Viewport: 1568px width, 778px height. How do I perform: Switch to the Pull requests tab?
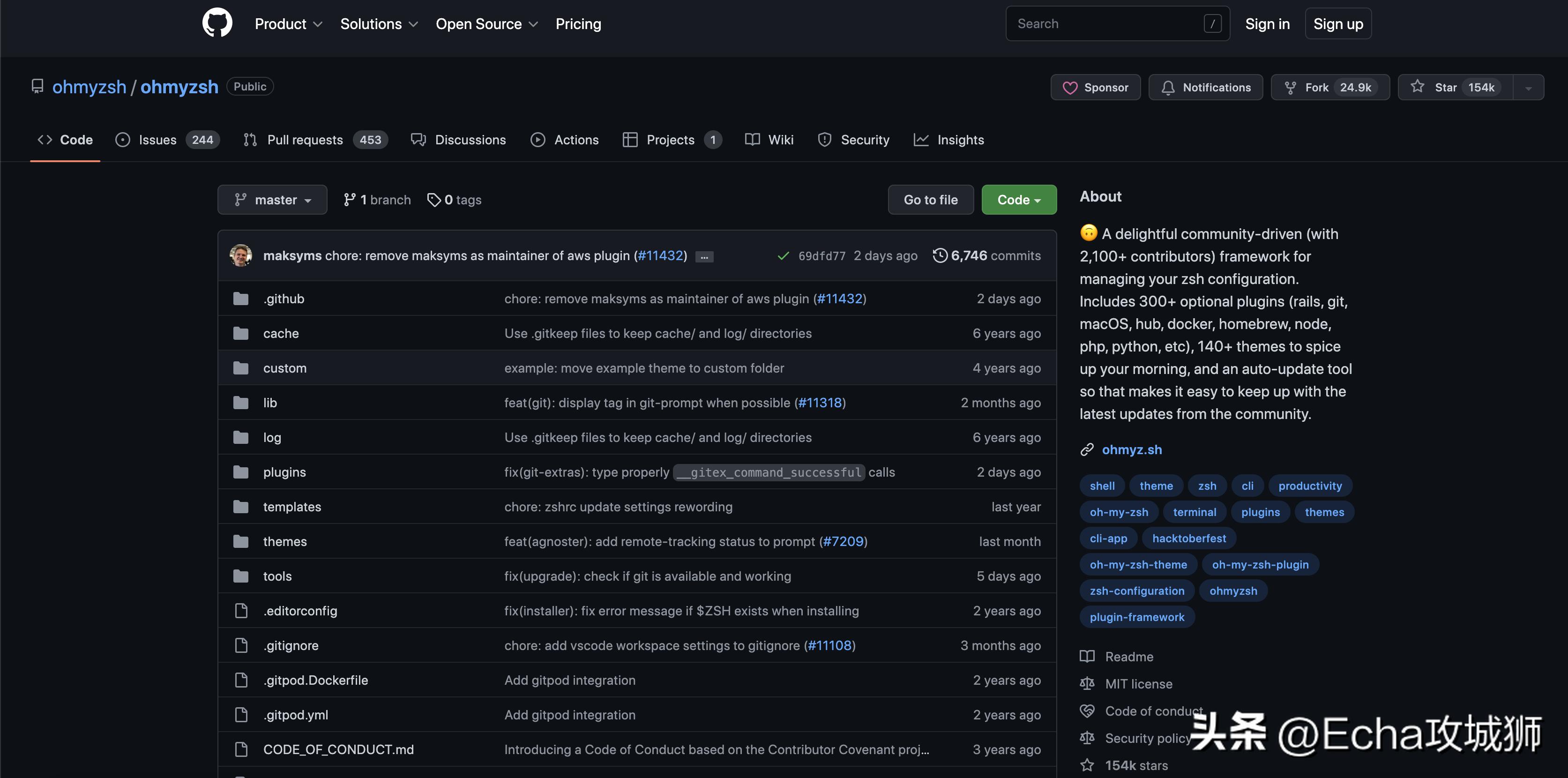(x=304, y=140)
